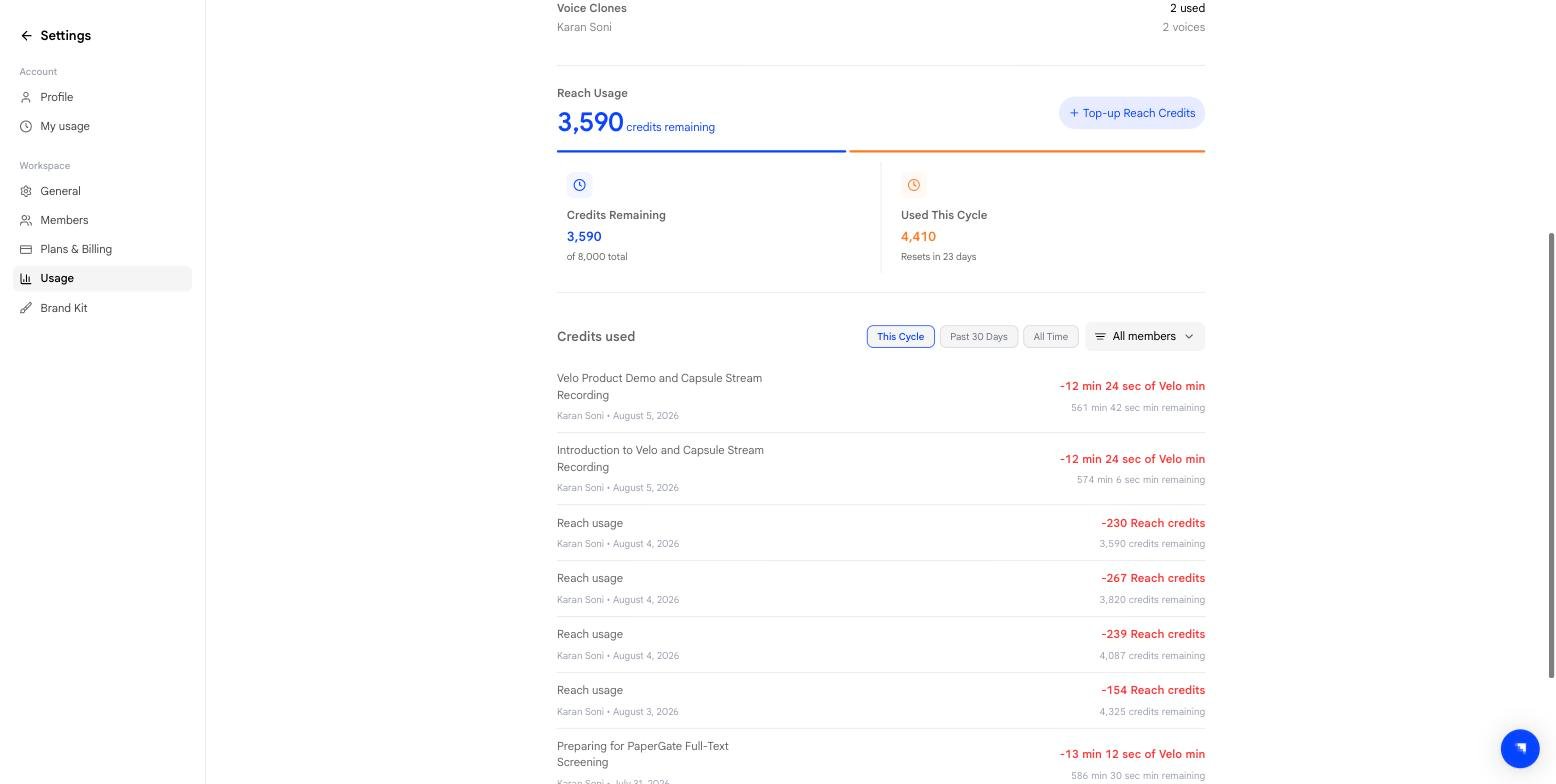Navigate to Plans & Billing

tap(102, 249)
